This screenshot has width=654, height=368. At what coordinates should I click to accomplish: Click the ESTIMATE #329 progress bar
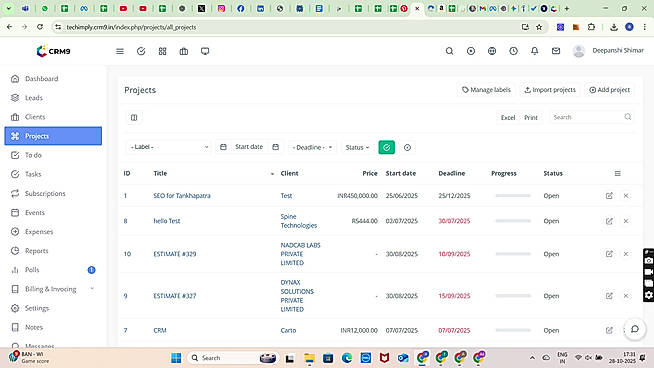click(x=513, y=254)
